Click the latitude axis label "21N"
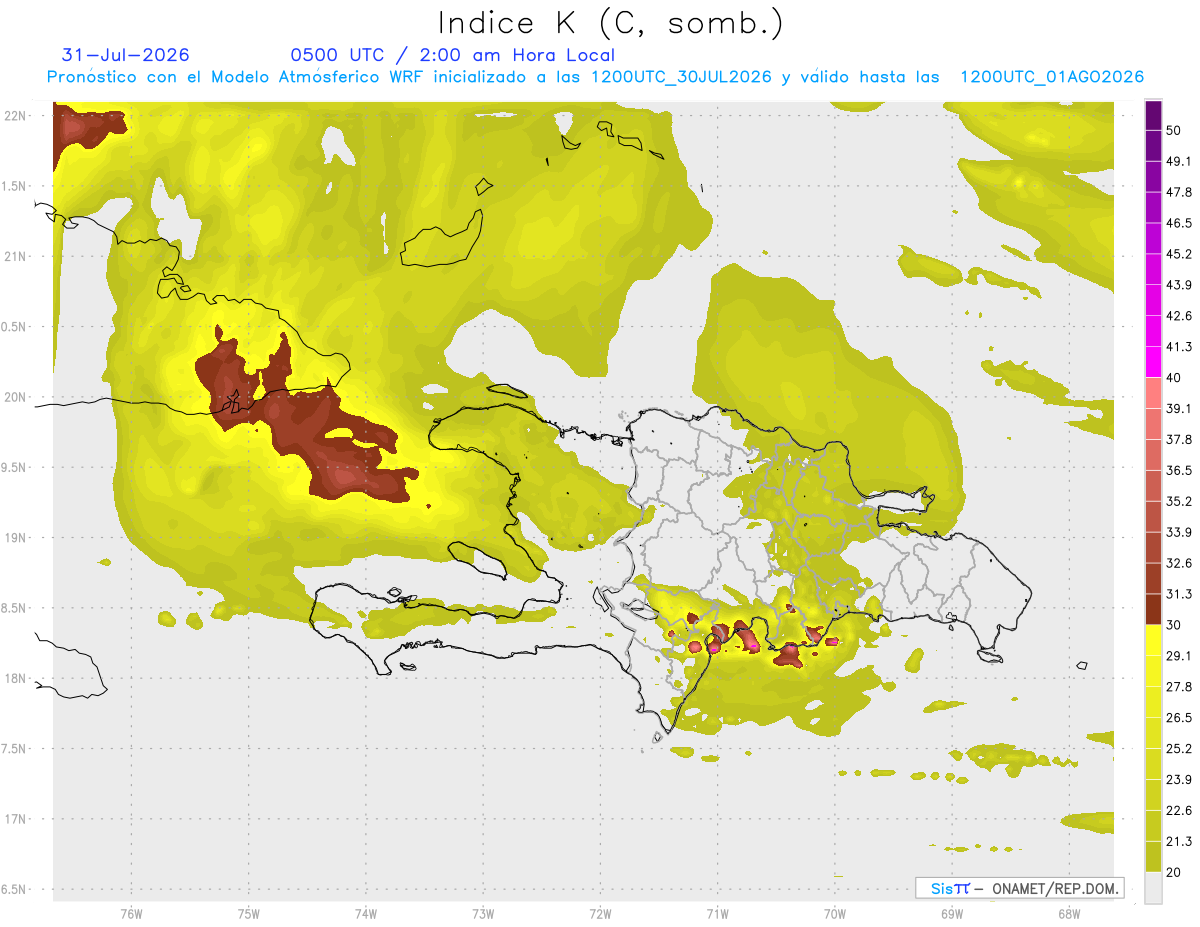Image resolution: width=1200 pixels, height=927 pixels. click(16, 256)
